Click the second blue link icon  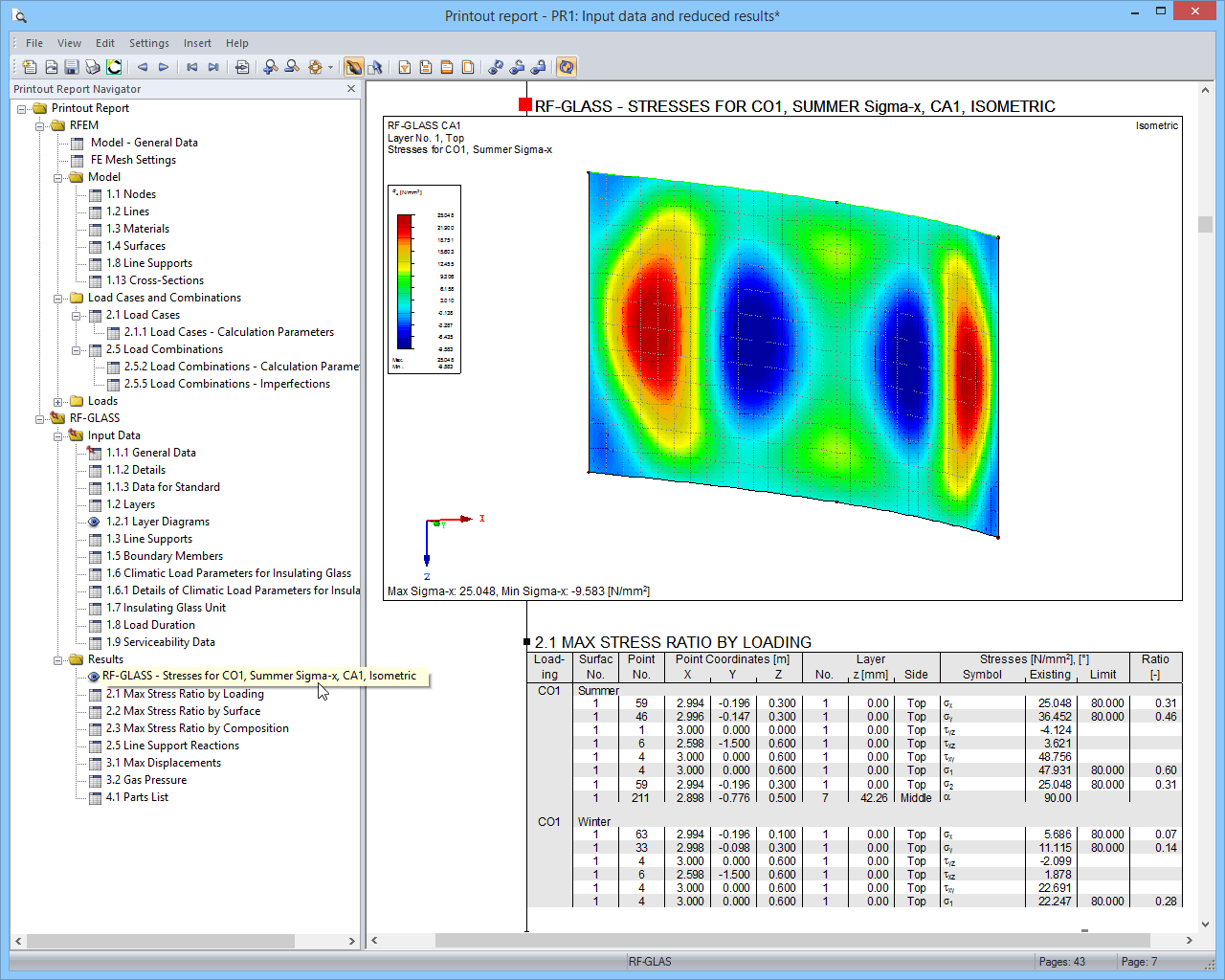point(517,67)
